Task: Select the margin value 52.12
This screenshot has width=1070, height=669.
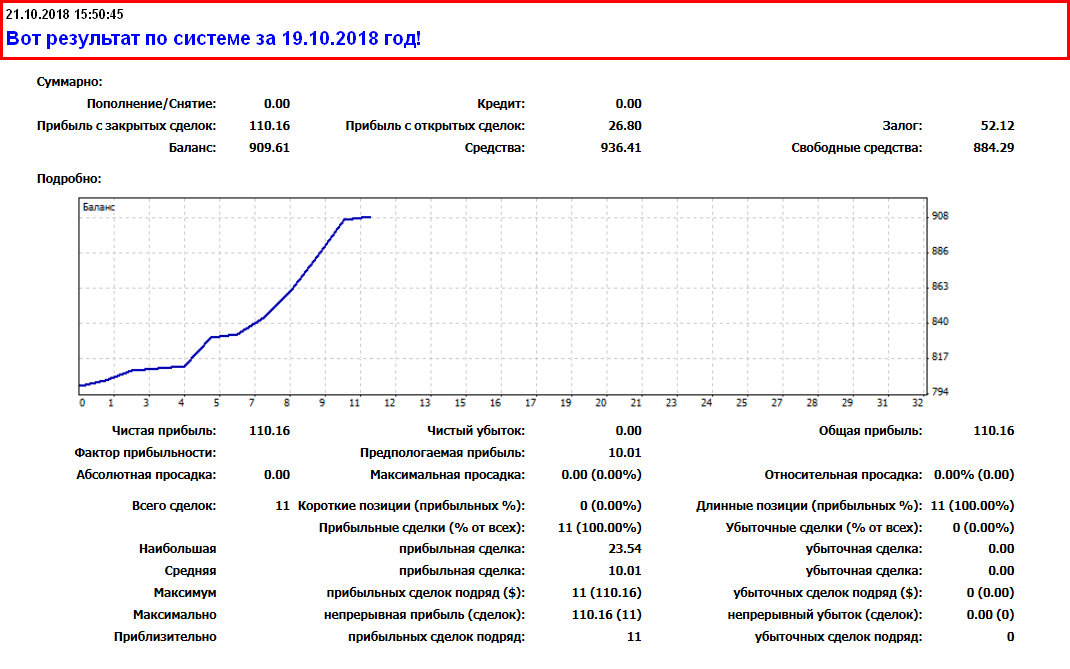Action: [x=998, y=126]
